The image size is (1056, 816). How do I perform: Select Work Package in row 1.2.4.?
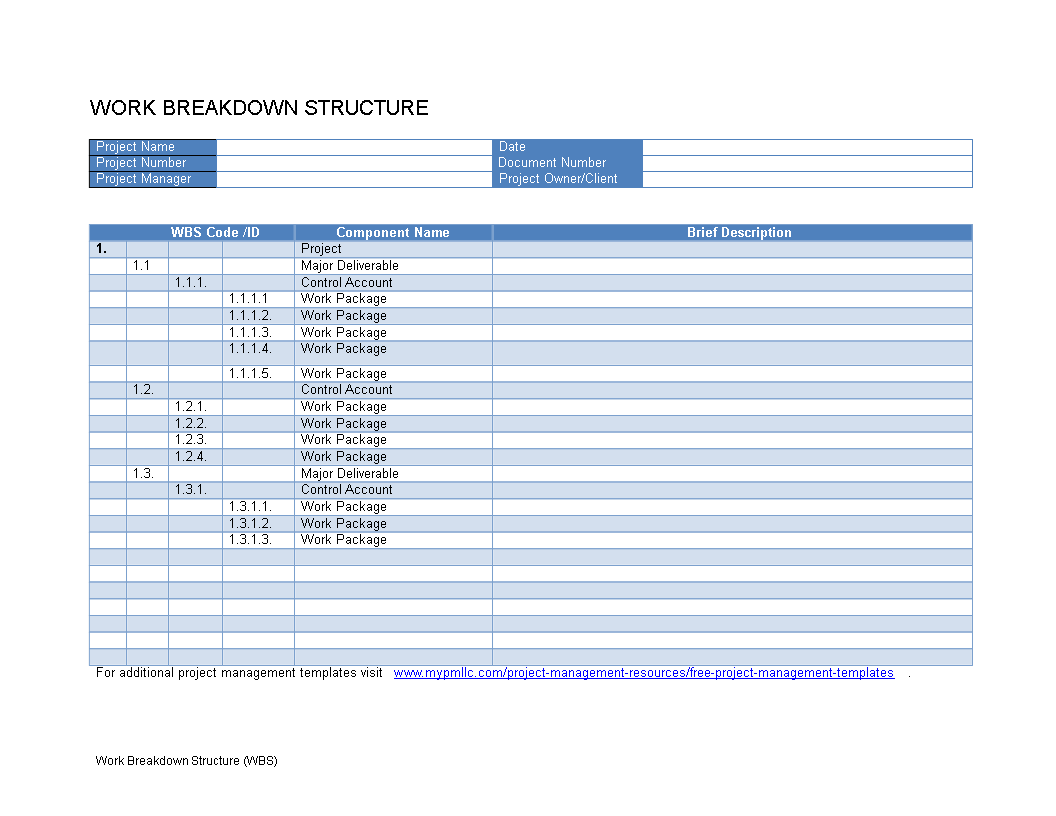(x=393, y=456)
